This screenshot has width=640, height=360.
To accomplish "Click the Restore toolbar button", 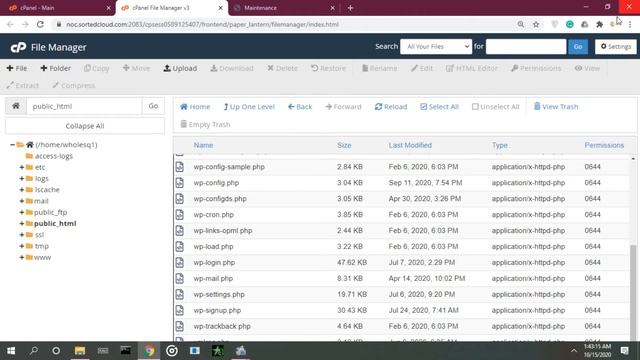I will tap(328, 68).
